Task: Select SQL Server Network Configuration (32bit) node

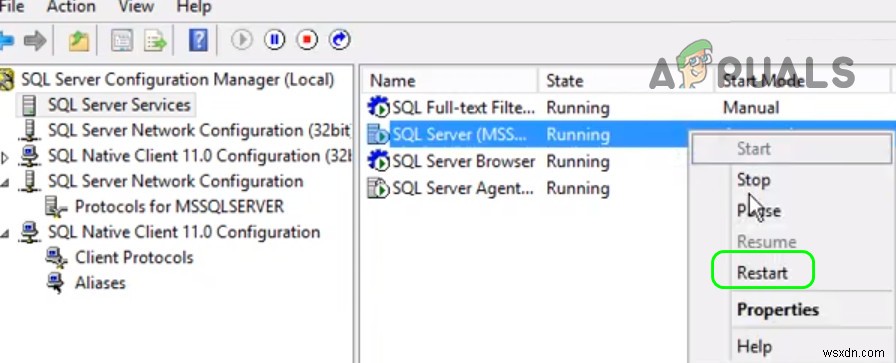Action: tap(199, 130)
